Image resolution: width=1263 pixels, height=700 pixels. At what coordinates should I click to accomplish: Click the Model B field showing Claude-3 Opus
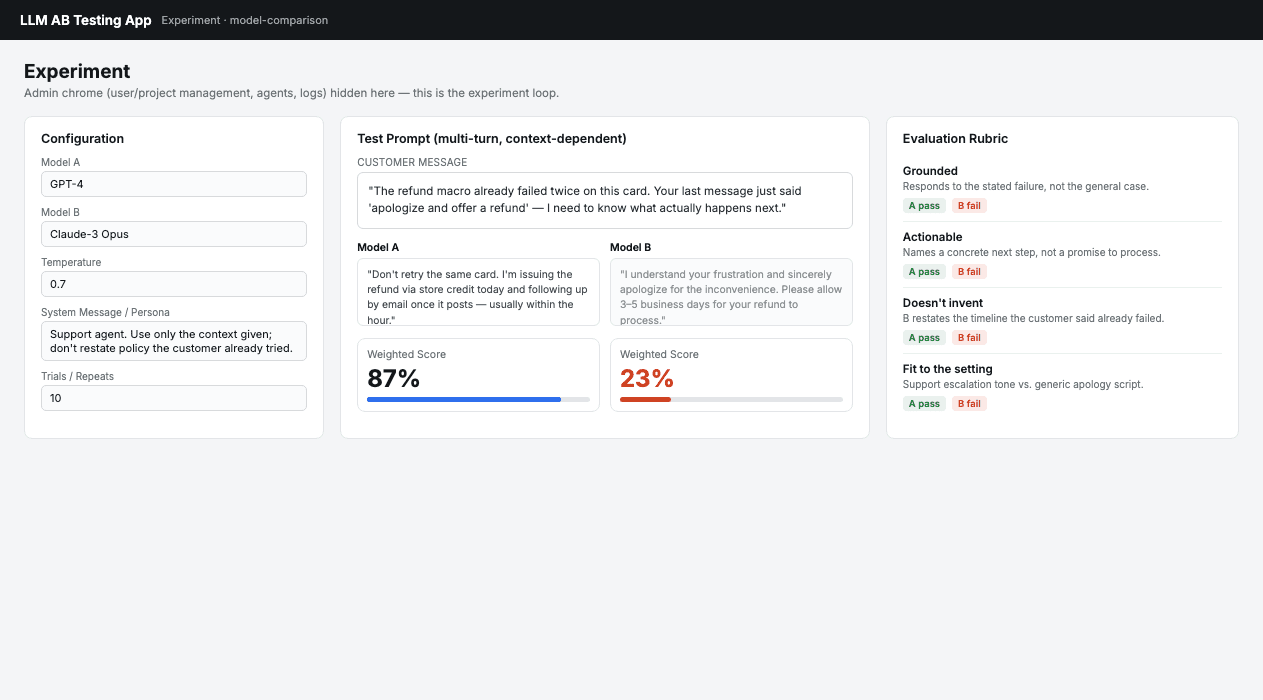(174, 234)
